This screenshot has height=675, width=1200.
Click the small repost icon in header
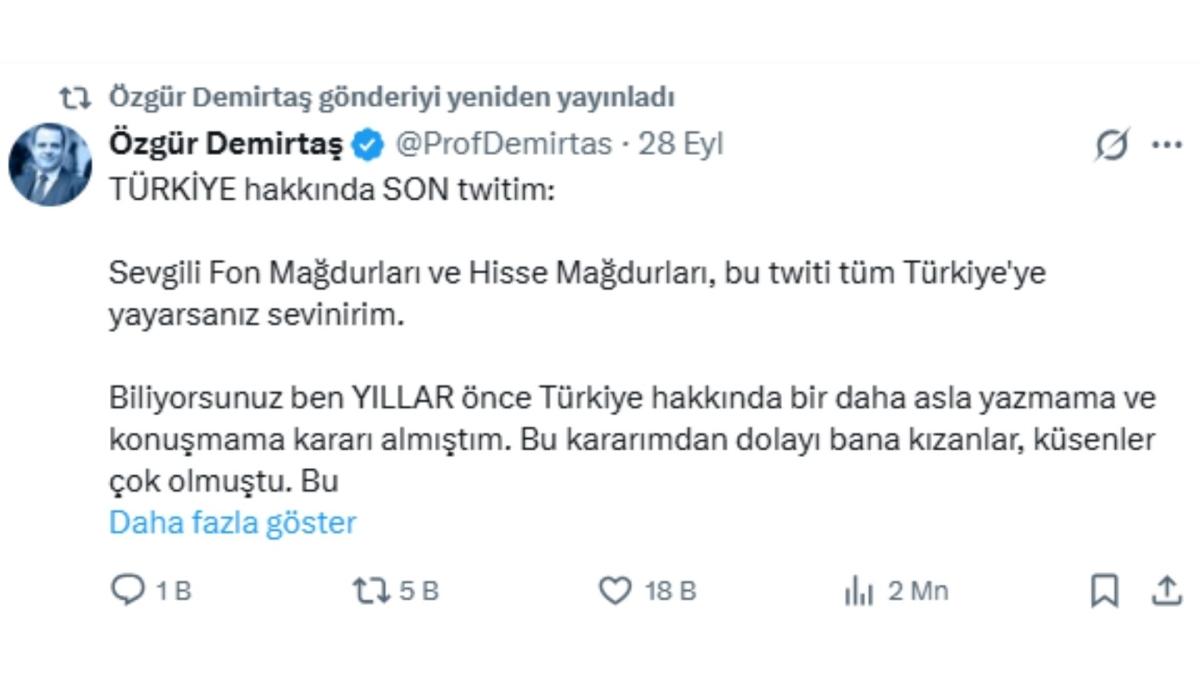75,98
